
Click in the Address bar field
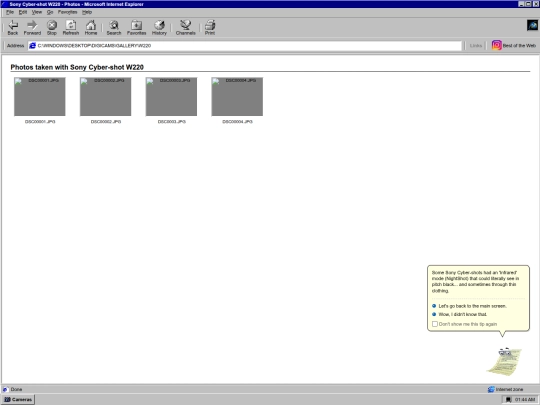(x=245, y=45)
